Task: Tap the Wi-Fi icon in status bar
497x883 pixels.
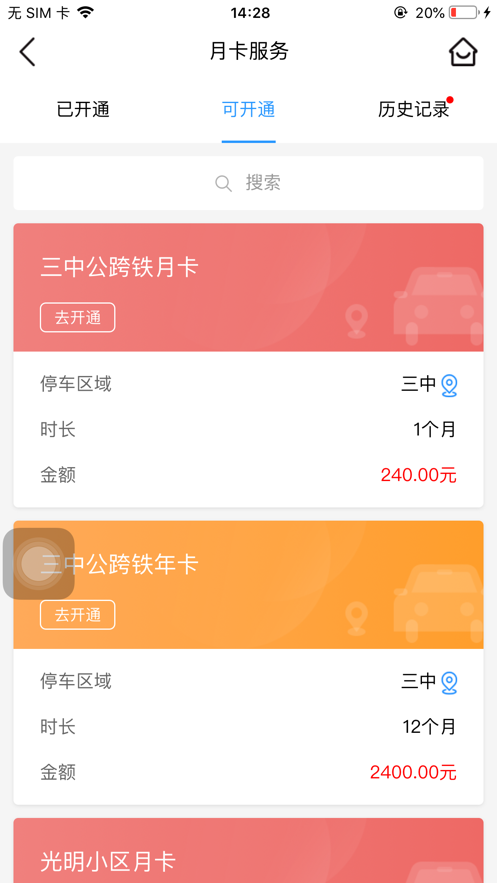Action: click(86, 12)
